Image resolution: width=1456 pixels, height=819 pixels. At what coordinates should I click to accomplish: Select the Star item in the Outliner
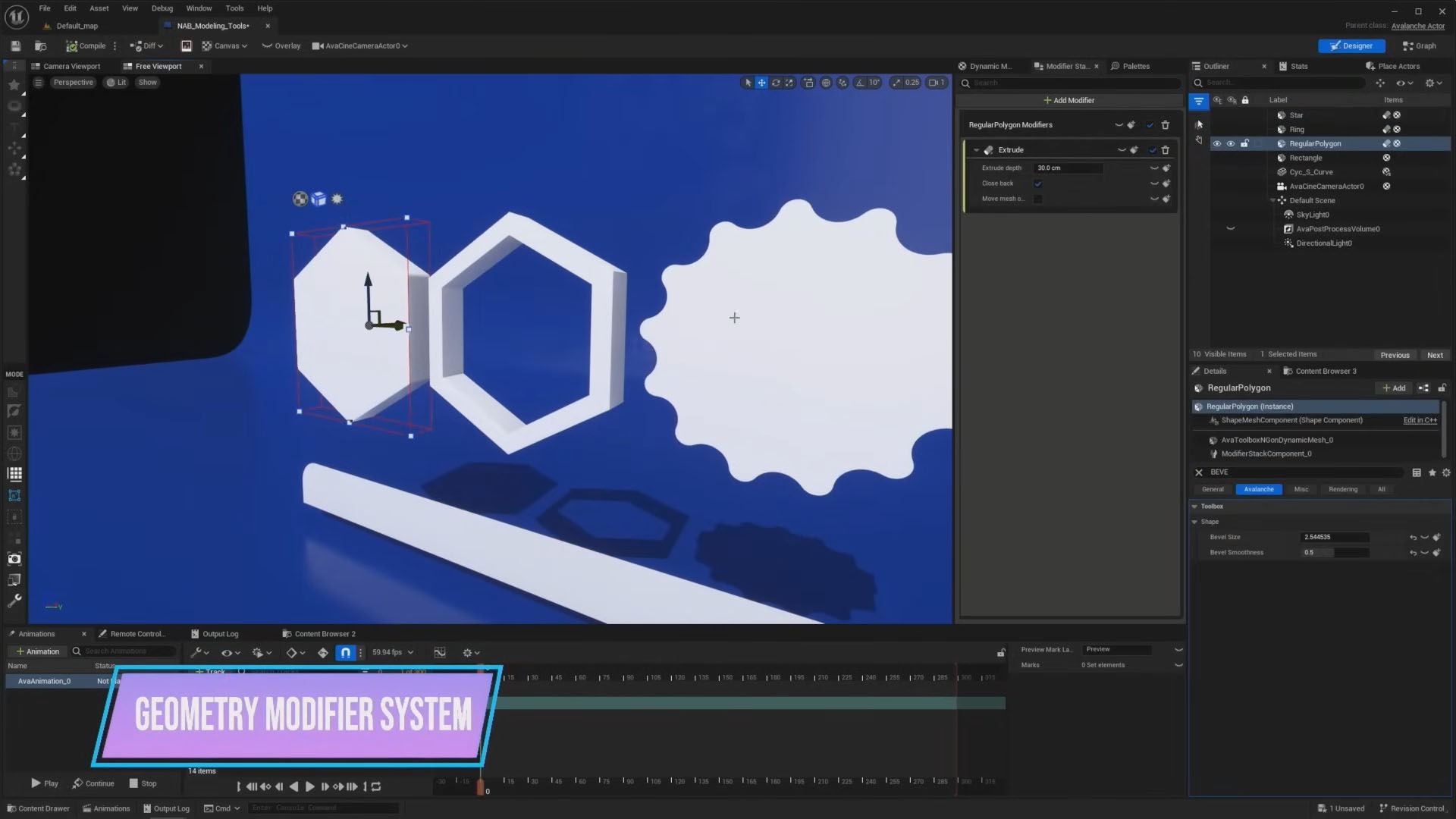[x=1296, y=115]
